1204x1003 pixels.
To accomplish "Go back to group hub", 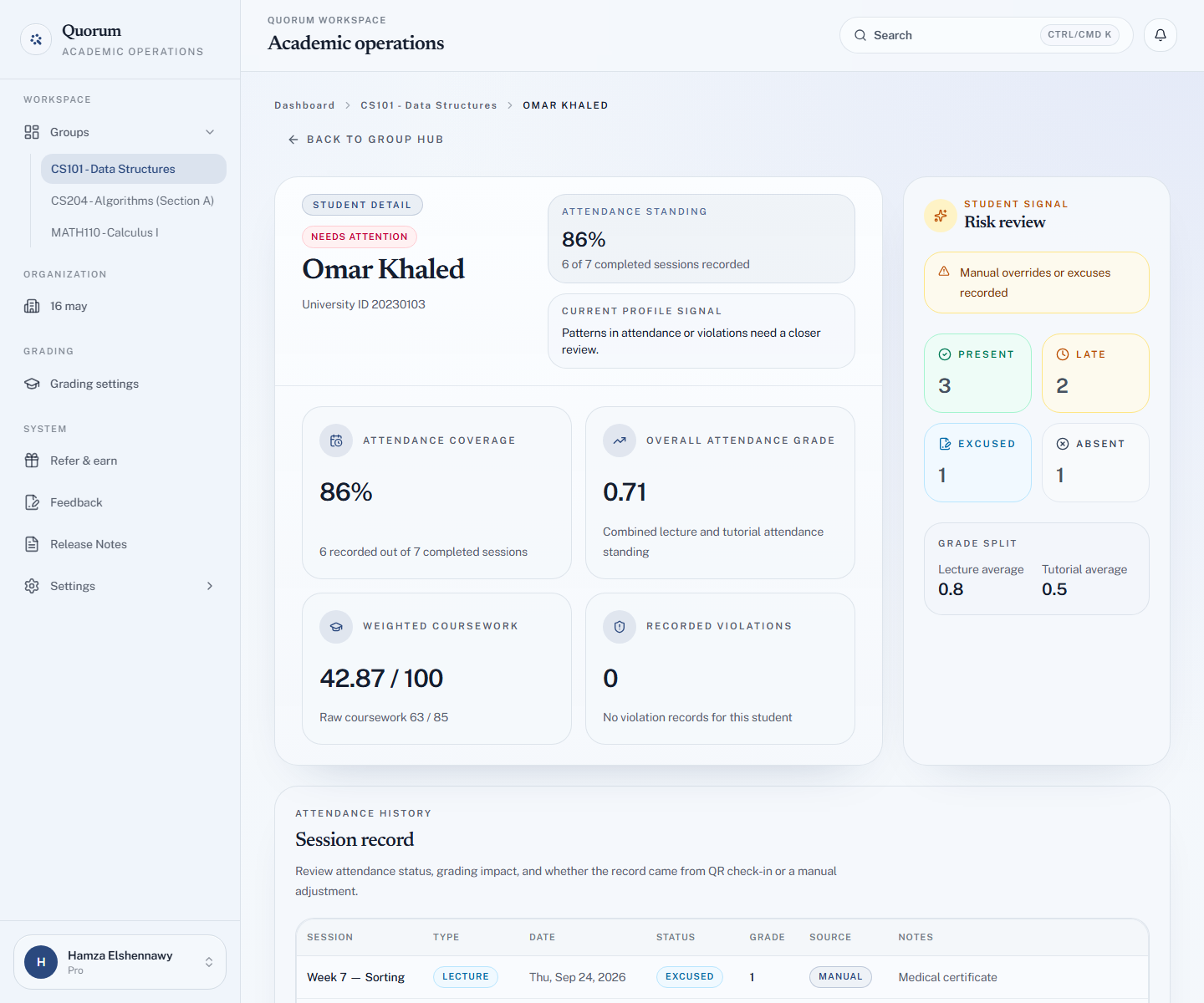I will [365, 140].
